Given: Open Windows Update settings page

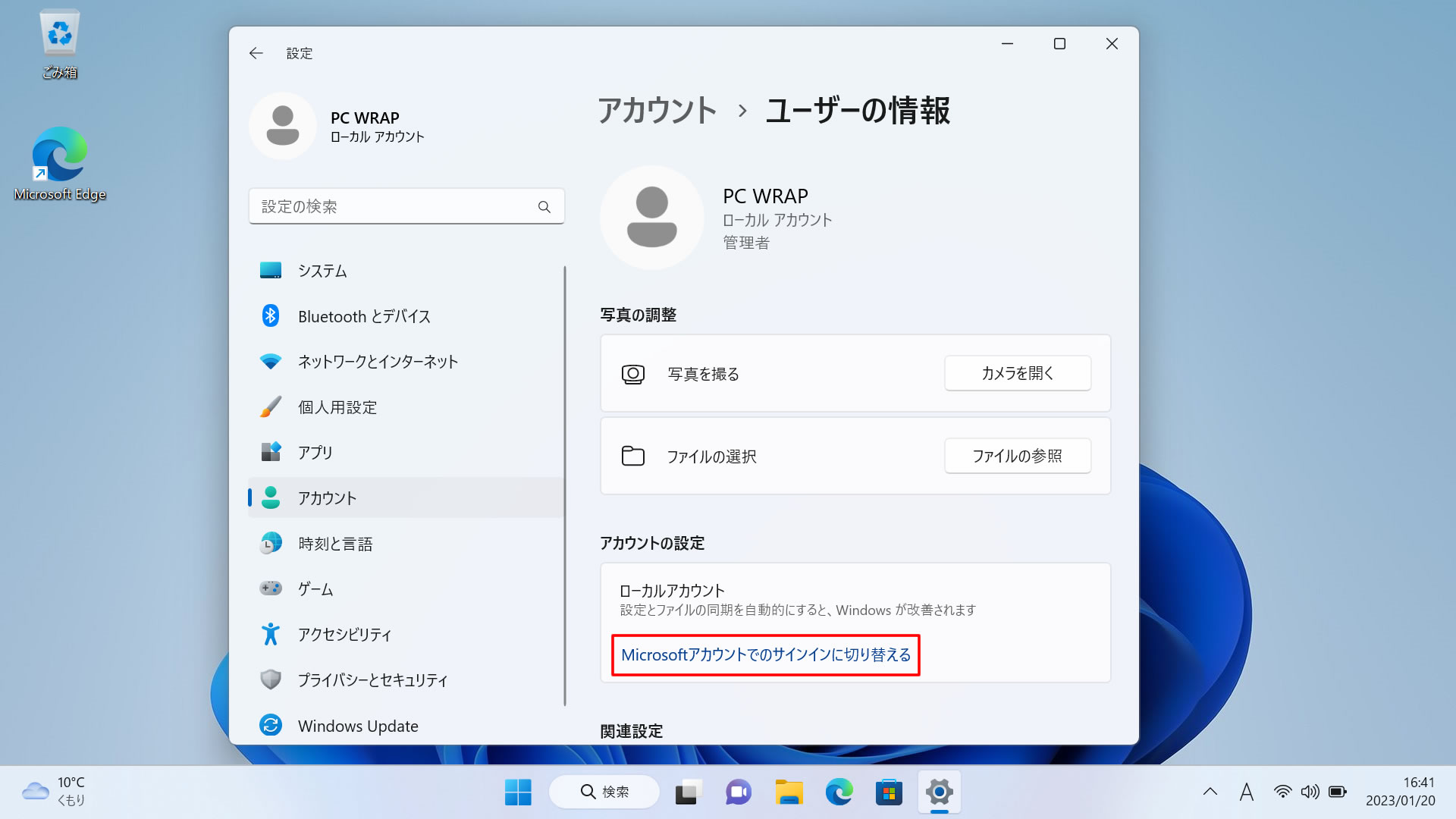Looking at the screenshot, I should [x=406, y=726].
